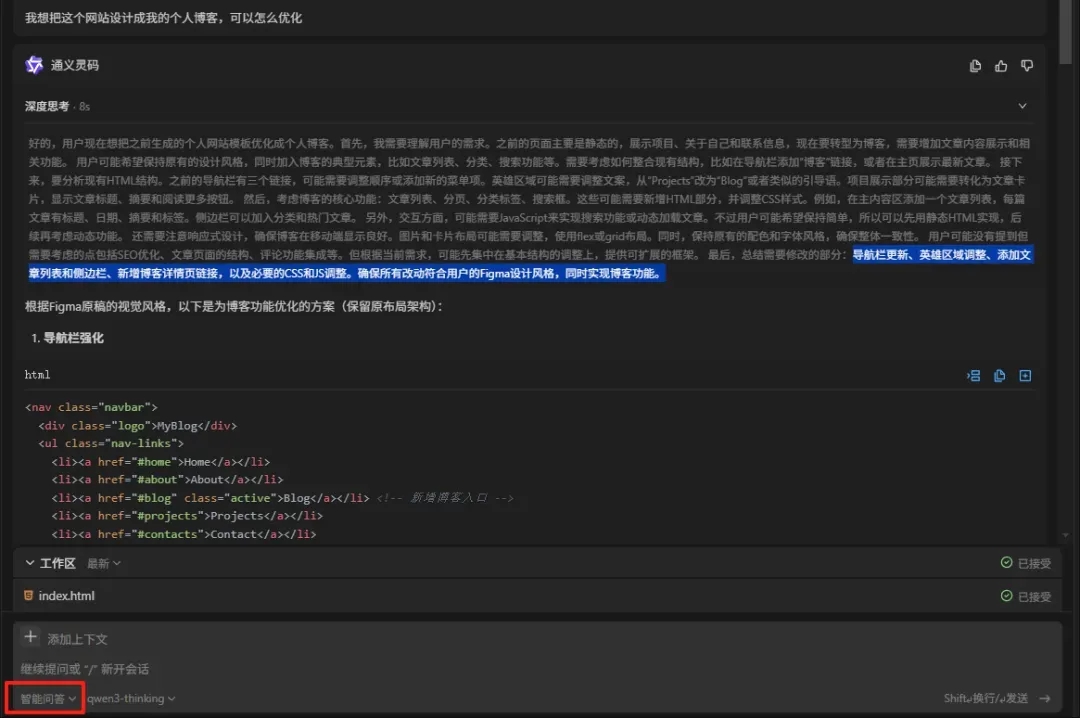Screen dimensions: 1080x718
Task: Click the 深度思考 heading
Action: point(47,106)
